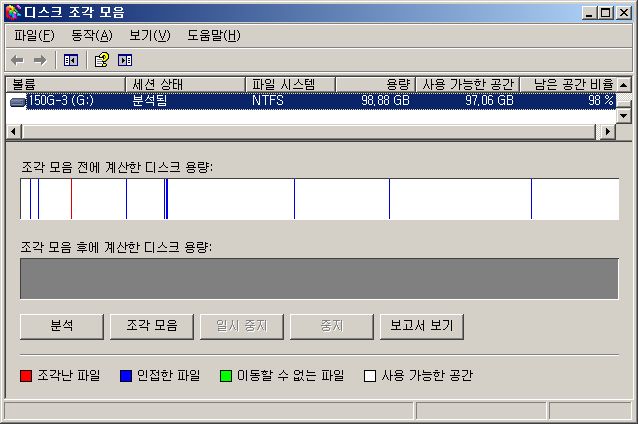Click the 150G-3 (G:) volume name
The image size is (638, 424).
[x=61, y=101]
